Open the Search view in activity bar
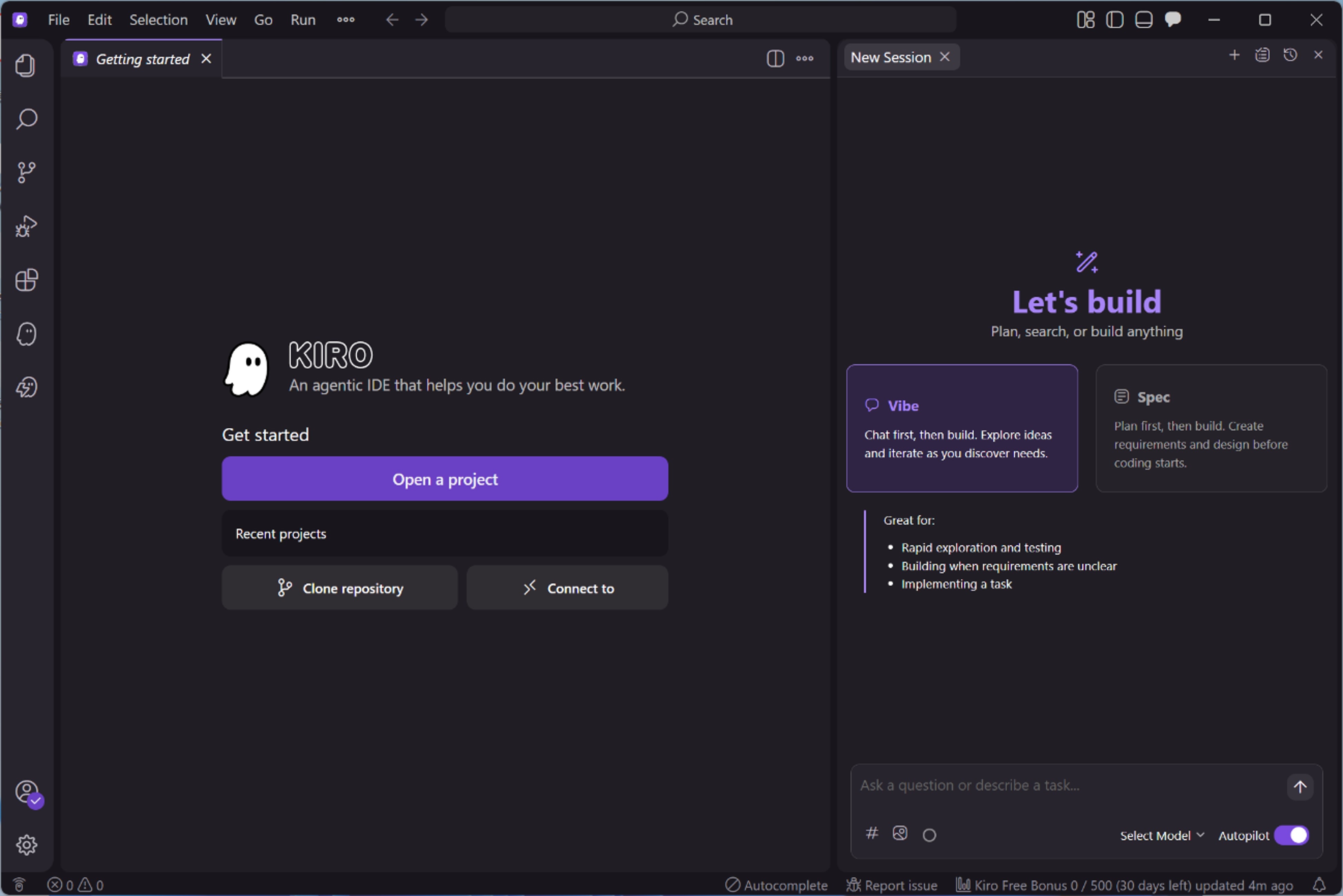The height and width of the screenshot is (896, 1343). tap(26, 119)
